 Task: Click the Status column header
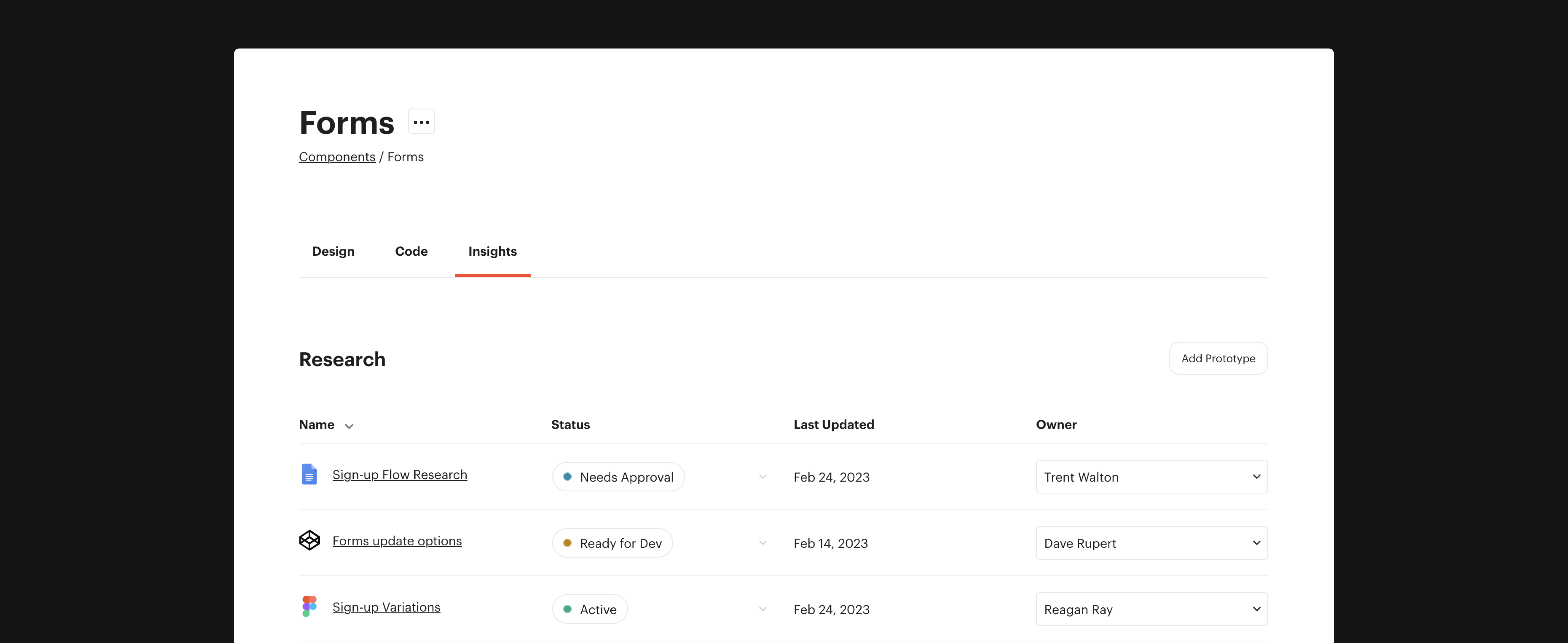pos(570,425)
